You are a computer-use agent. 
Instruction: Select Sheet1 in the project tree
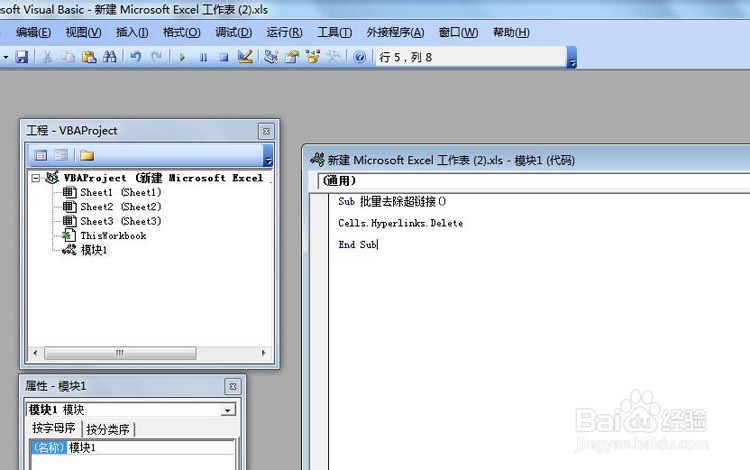coord(121,192)
